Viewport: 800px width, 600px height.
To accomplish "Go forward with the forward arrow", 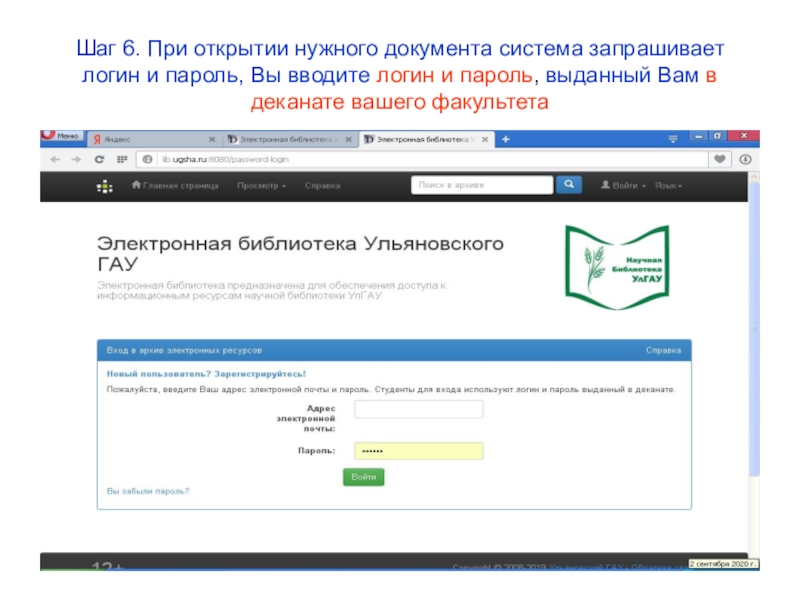I will tap(76, 159).
